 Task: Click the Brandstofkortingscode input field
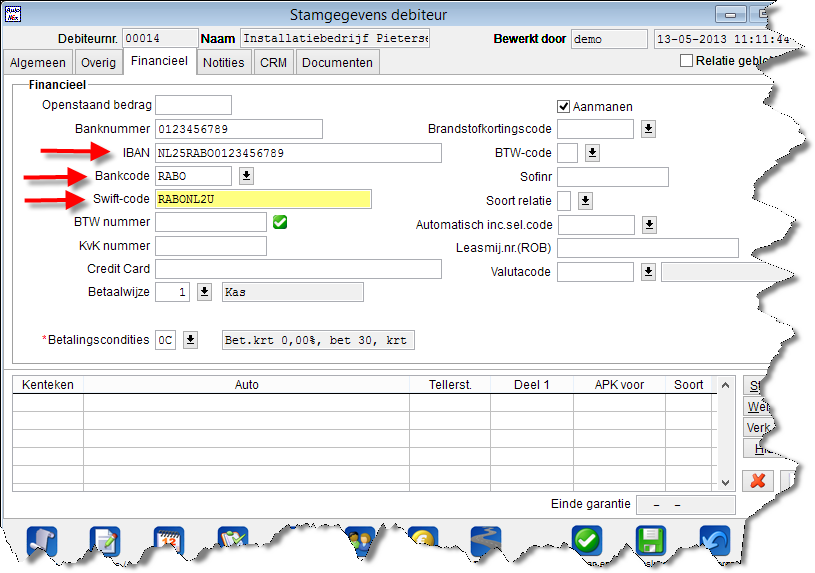(x=596, y=129)
